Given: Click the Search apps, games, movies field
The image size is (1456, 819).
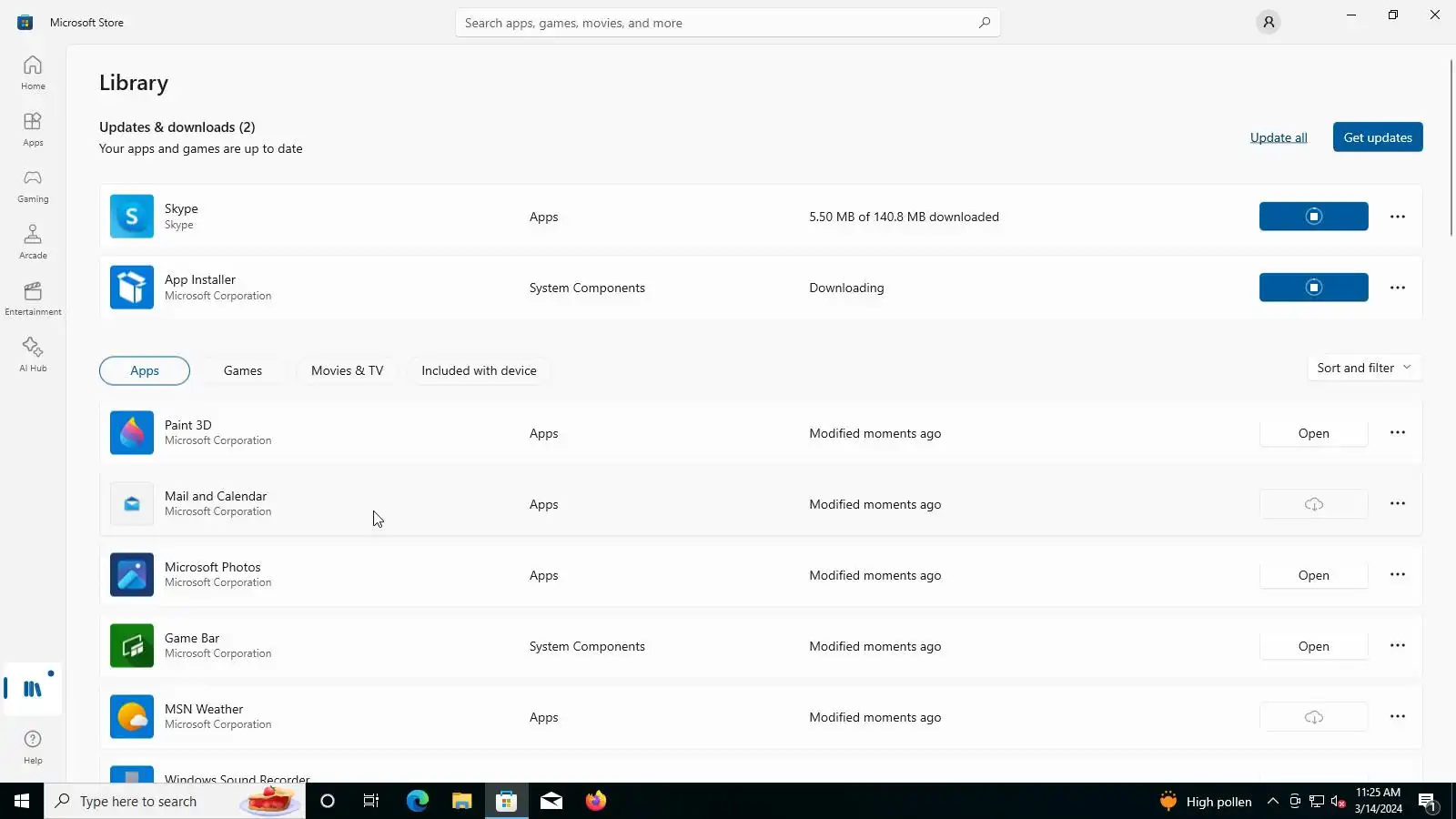Looking at the screenshot, I should (x=727, y=23).
